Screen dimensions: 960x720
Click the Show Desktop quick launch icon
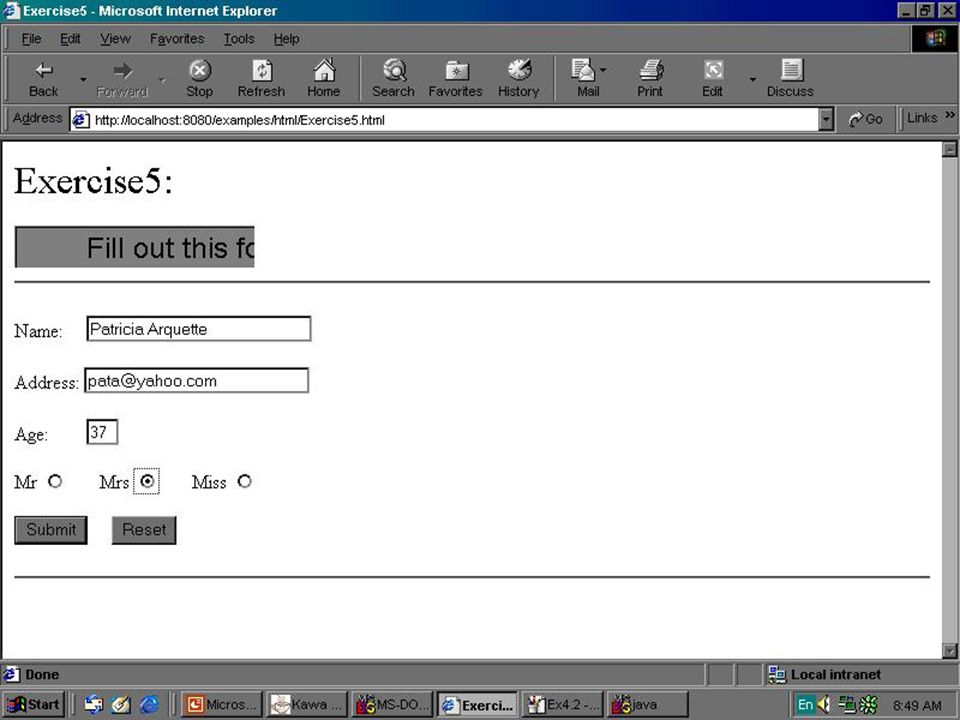coord(121,705)
